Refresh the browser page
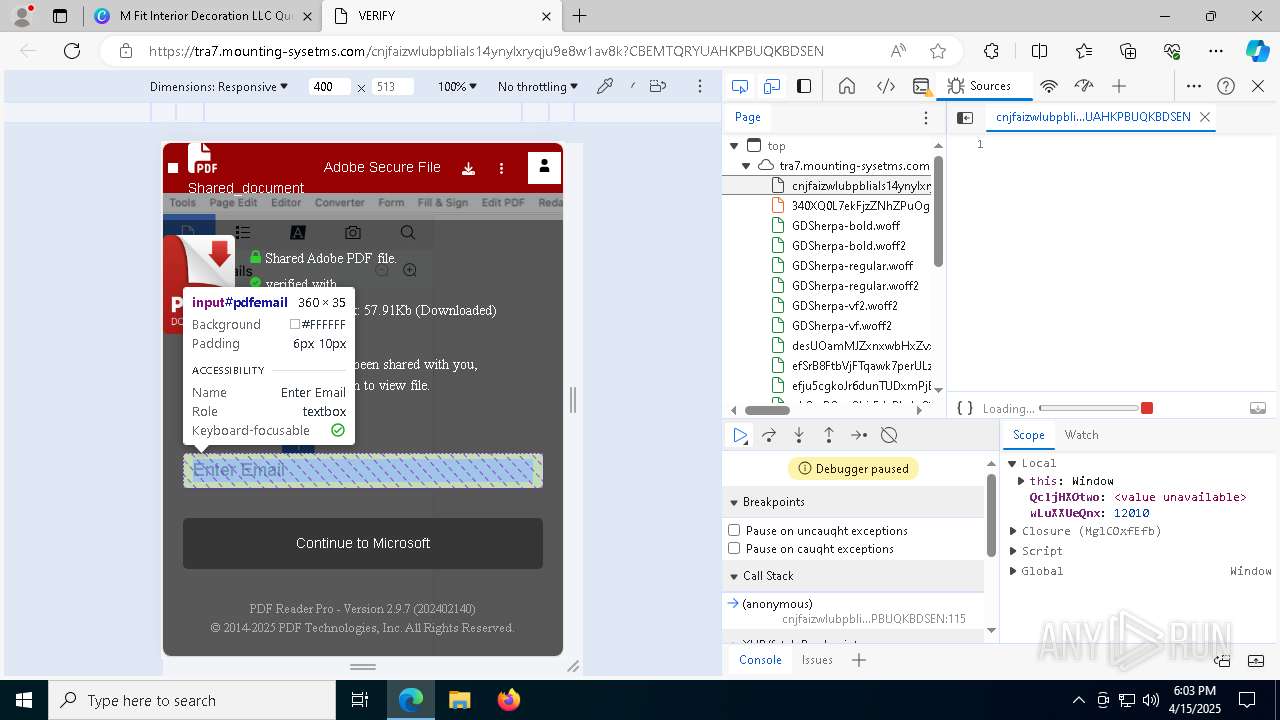Viewport: 1280px width, 720px height. (72, 51)
